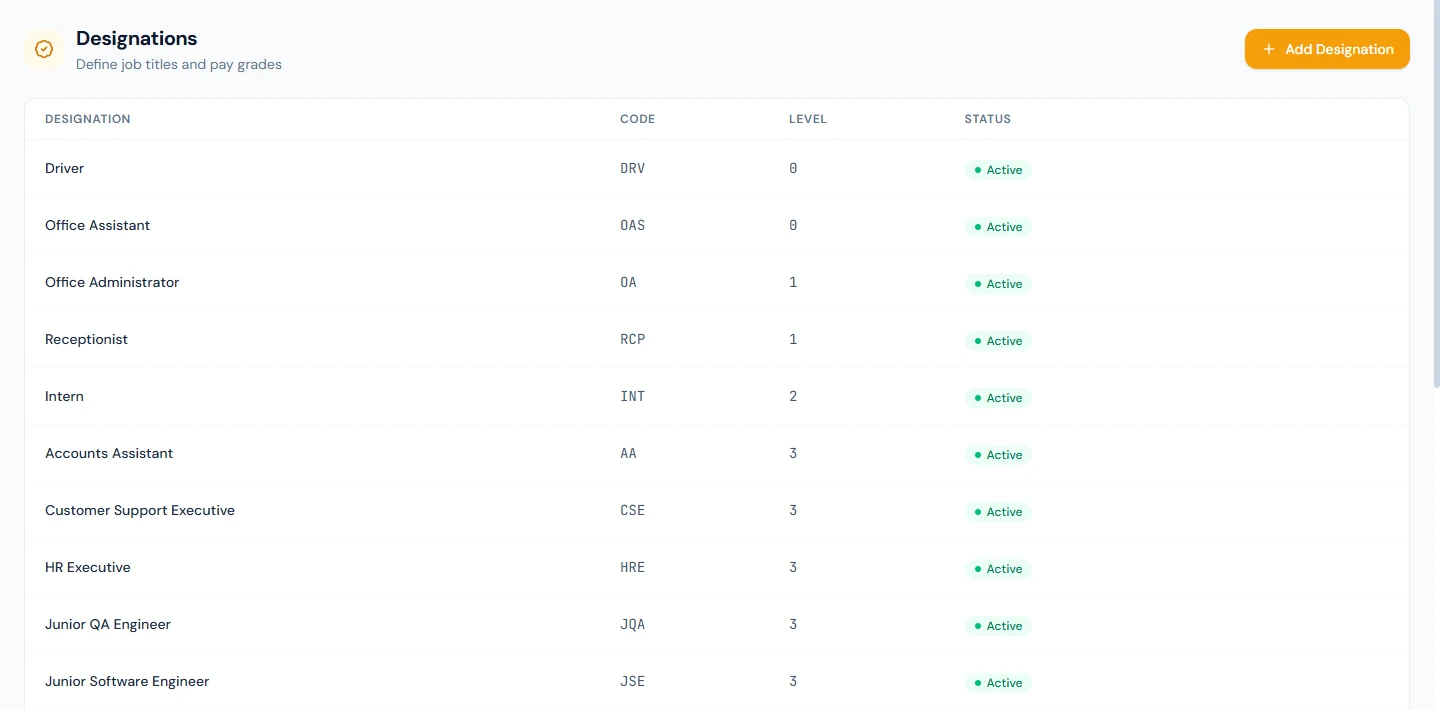Viewport: 1440px width, 710px height.
Task: Click 'Define job titles and pay grades' subtitle
Action: click(x=179, y=64)
